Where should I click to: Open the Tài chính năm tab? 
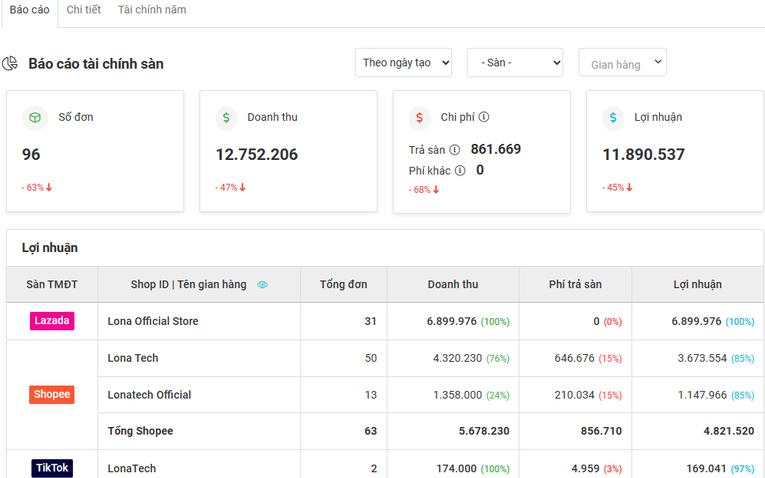152,10
